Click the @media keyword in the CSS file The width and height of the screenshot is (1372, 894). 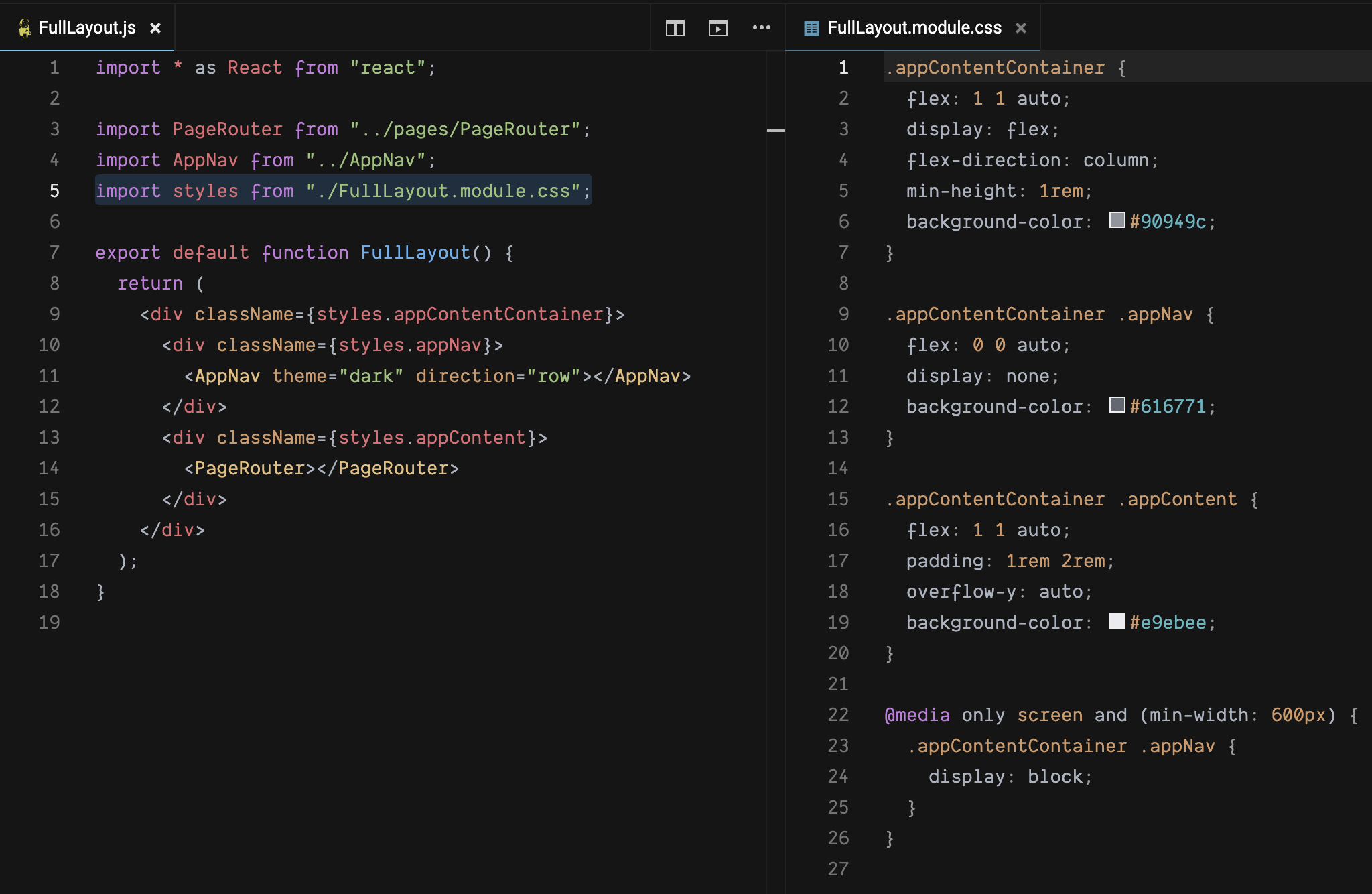point(917,715)
